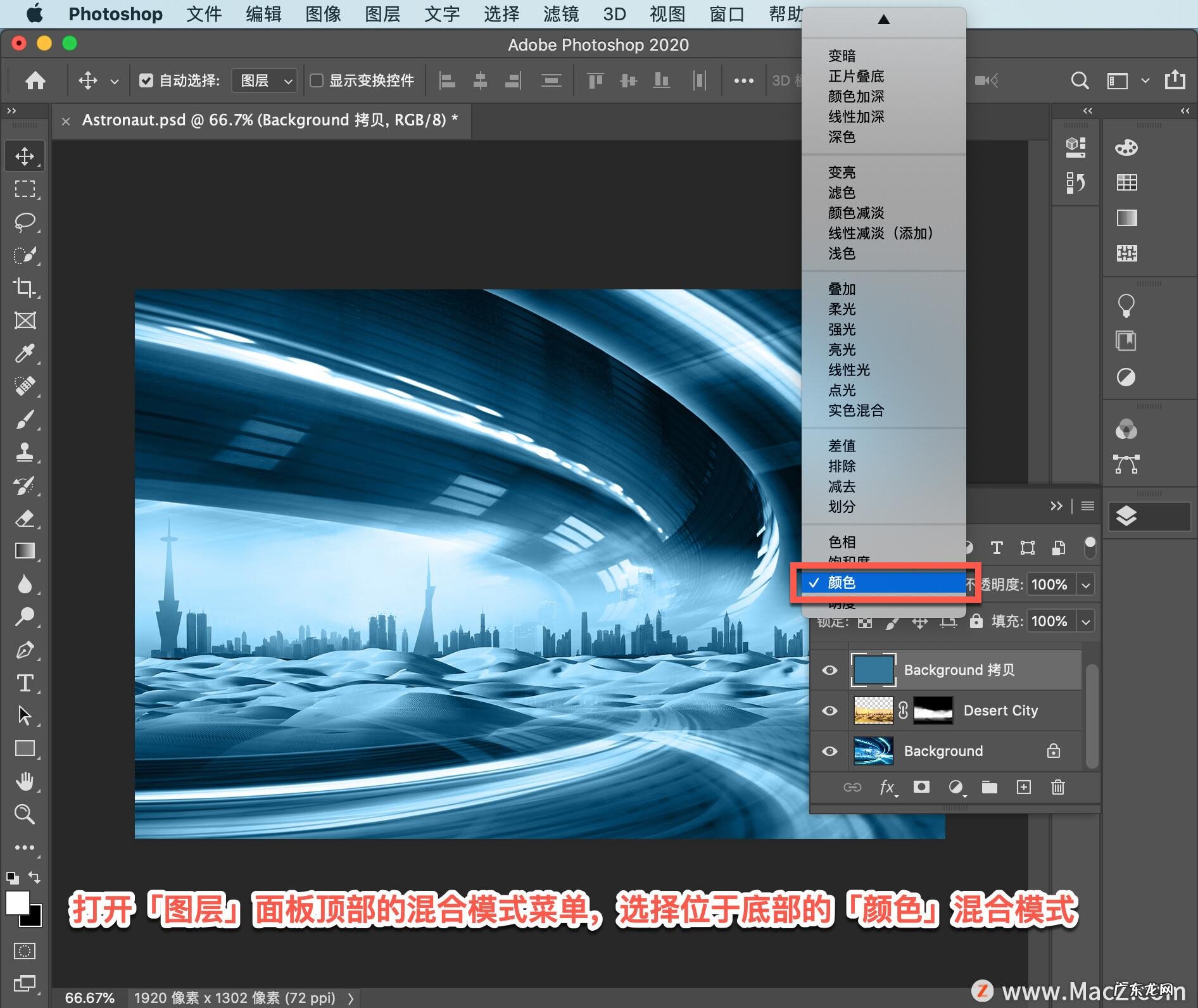Create a new layer with plus icon
1198x1008 pixels.
(x=1024, y=787)
